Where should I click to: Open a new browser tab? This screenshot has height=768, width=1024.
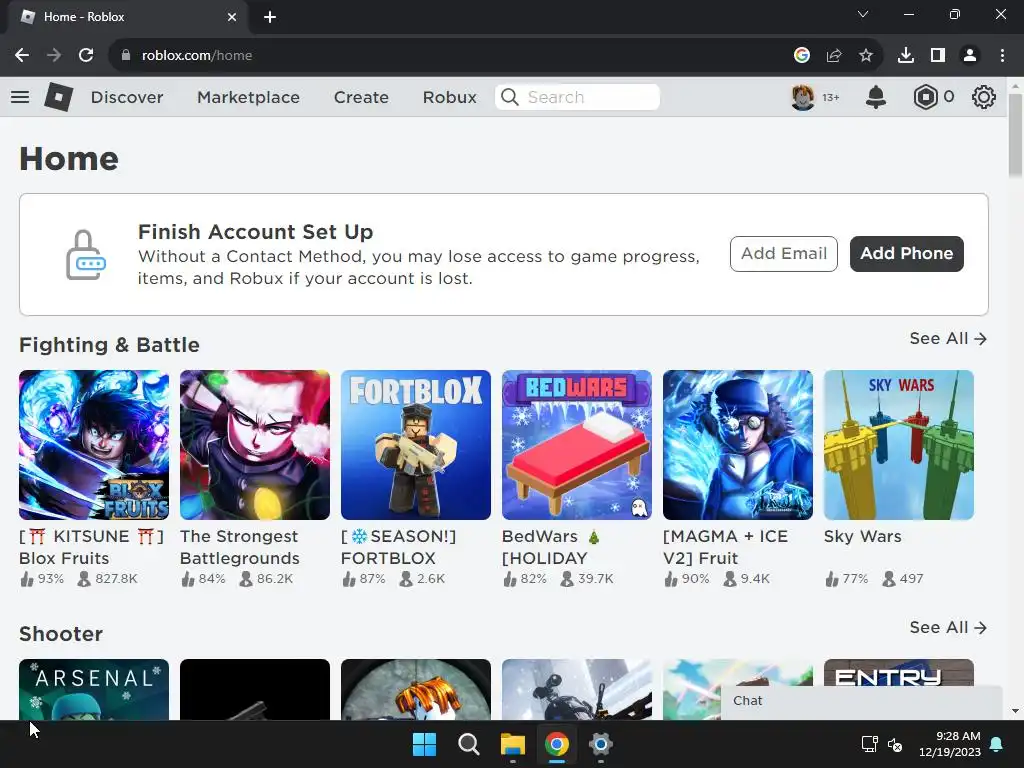[270, 17]
